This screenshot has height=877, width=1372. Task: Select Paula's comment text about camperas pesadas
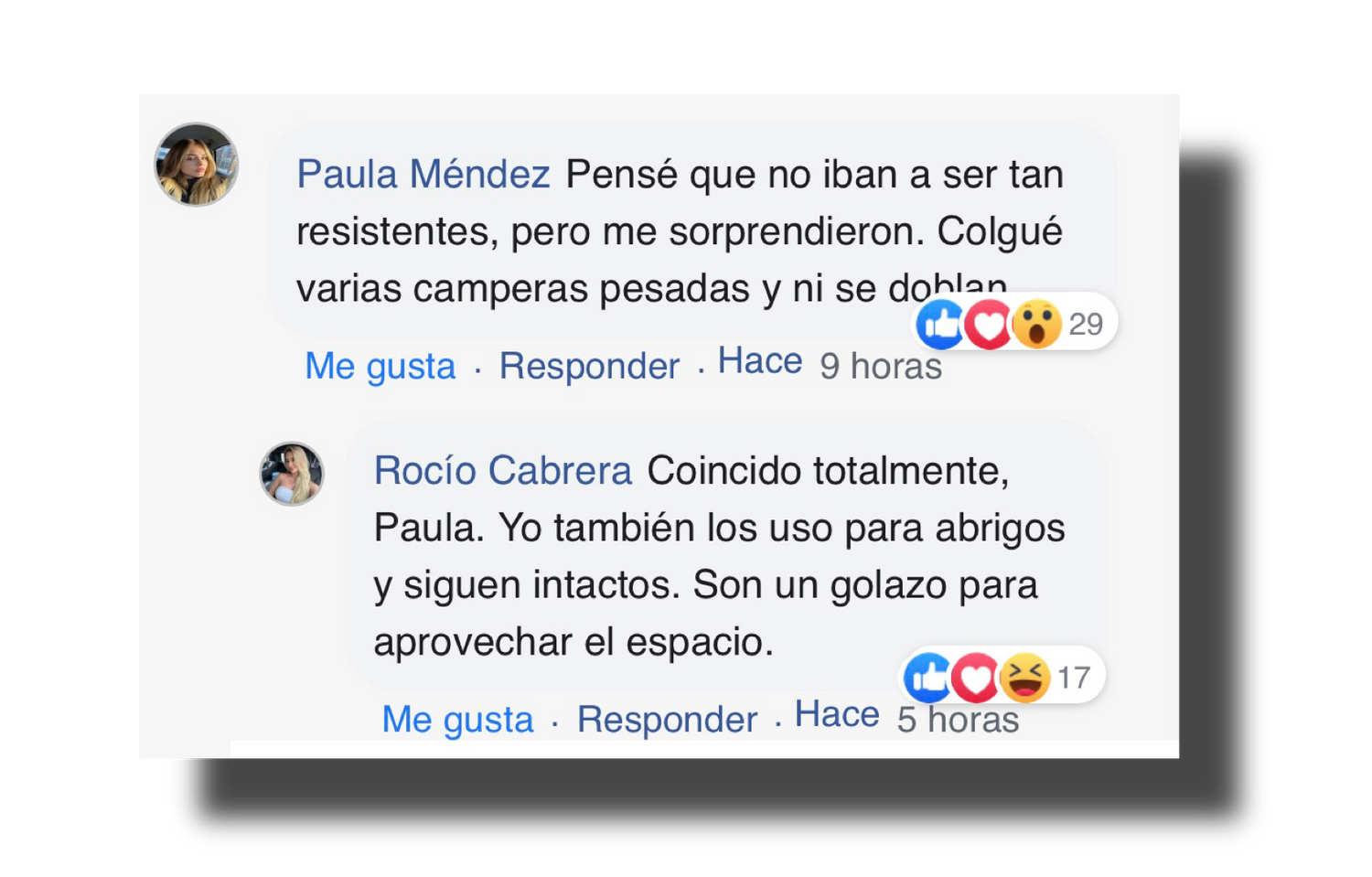click(680, 231)
